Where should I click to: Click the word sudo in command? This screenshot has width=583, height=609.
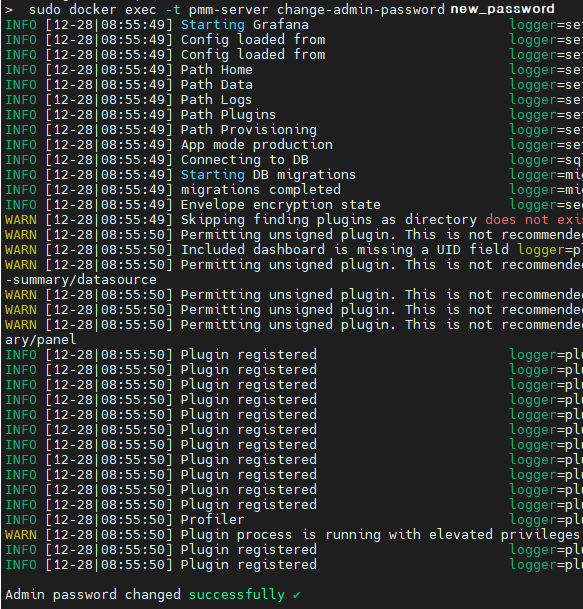click(x=45, y=9)
